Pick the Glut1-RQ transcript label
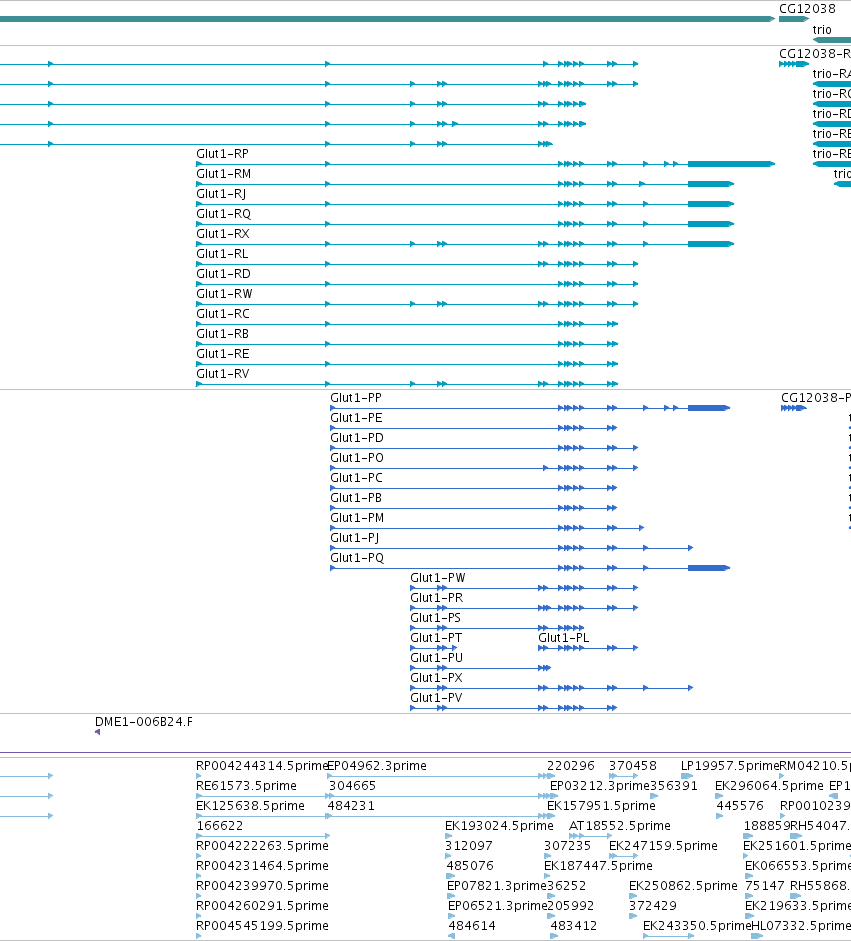 click(223, 214)
